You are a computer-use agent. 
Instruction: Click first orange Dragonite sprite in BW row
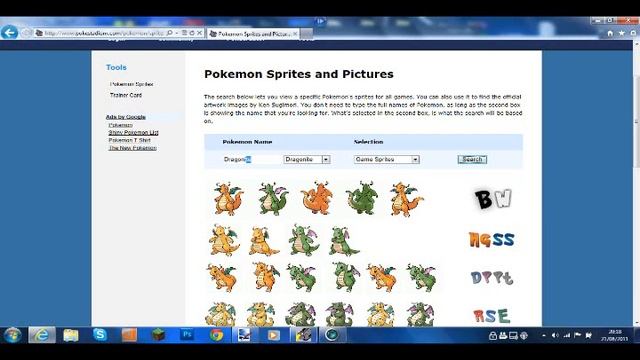pyautogui.click(x=229, y=199)
